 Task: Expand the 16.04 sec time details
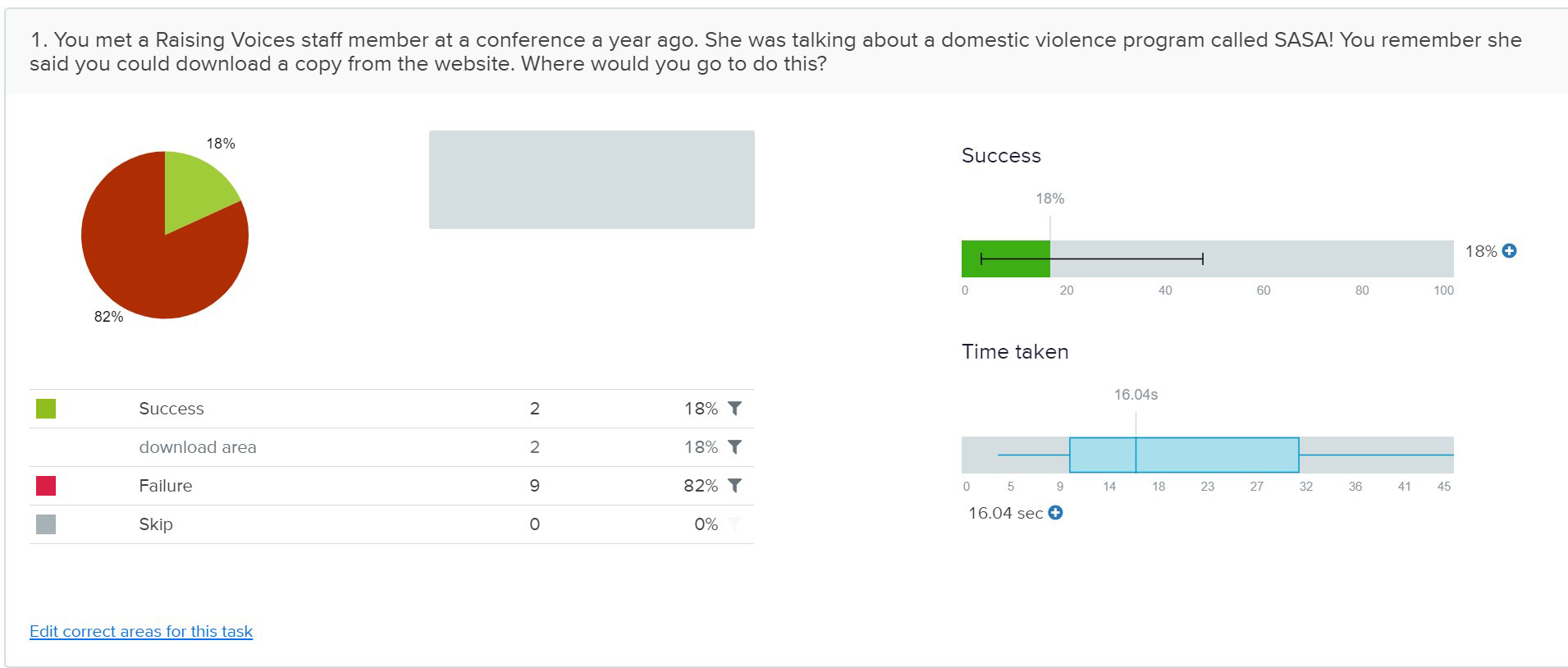(x=1056, y=513)
